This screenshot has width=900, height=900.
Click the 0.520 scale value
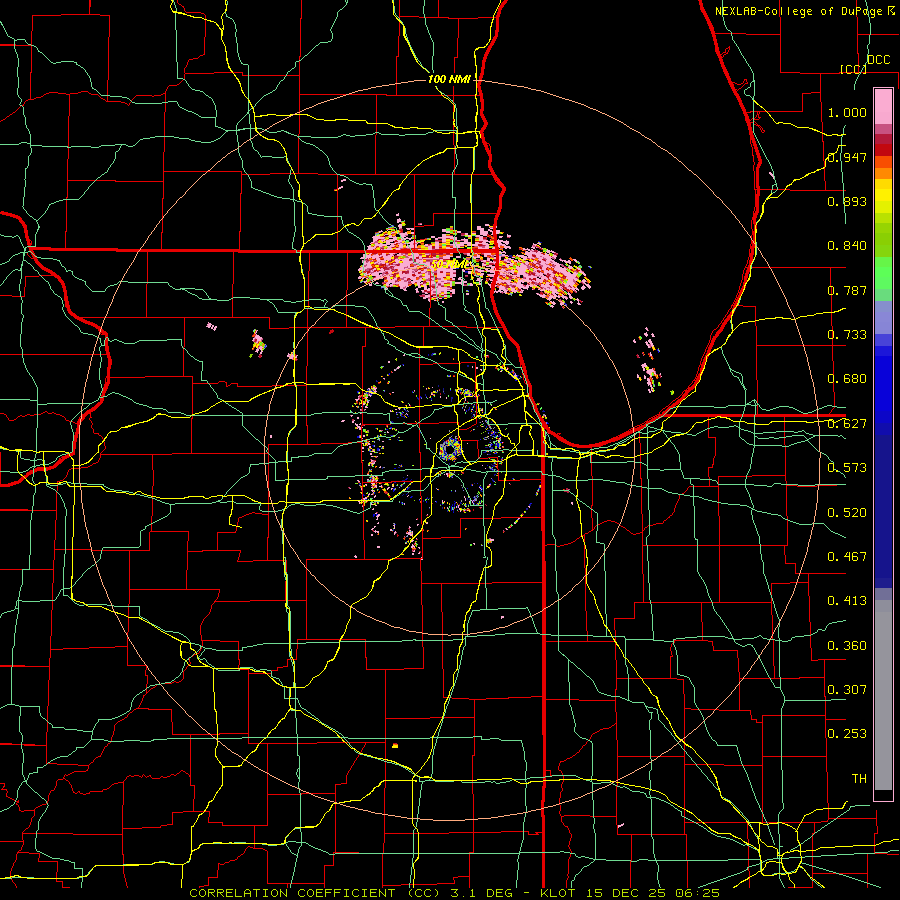(847, 513)
